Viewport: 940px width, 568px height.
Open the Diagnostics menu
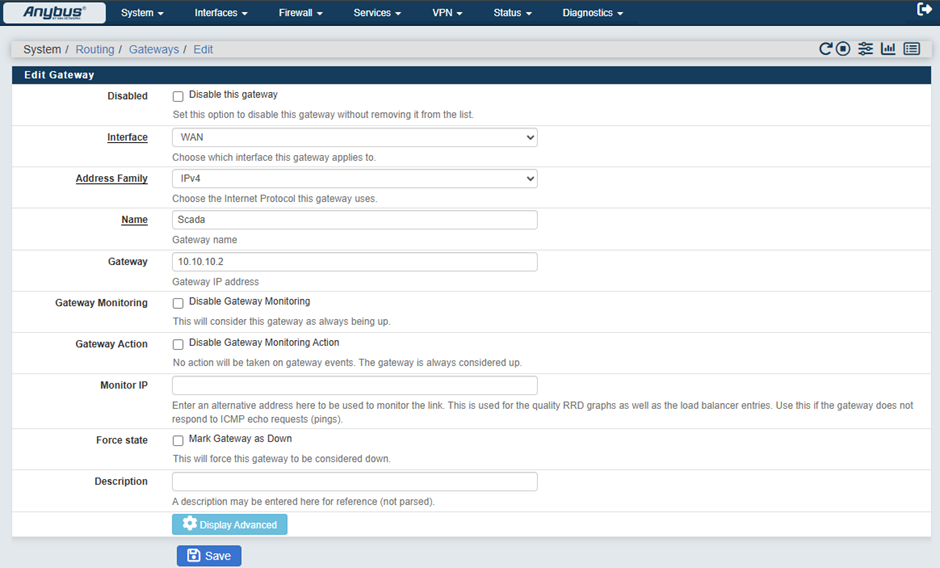coord(592,13)
